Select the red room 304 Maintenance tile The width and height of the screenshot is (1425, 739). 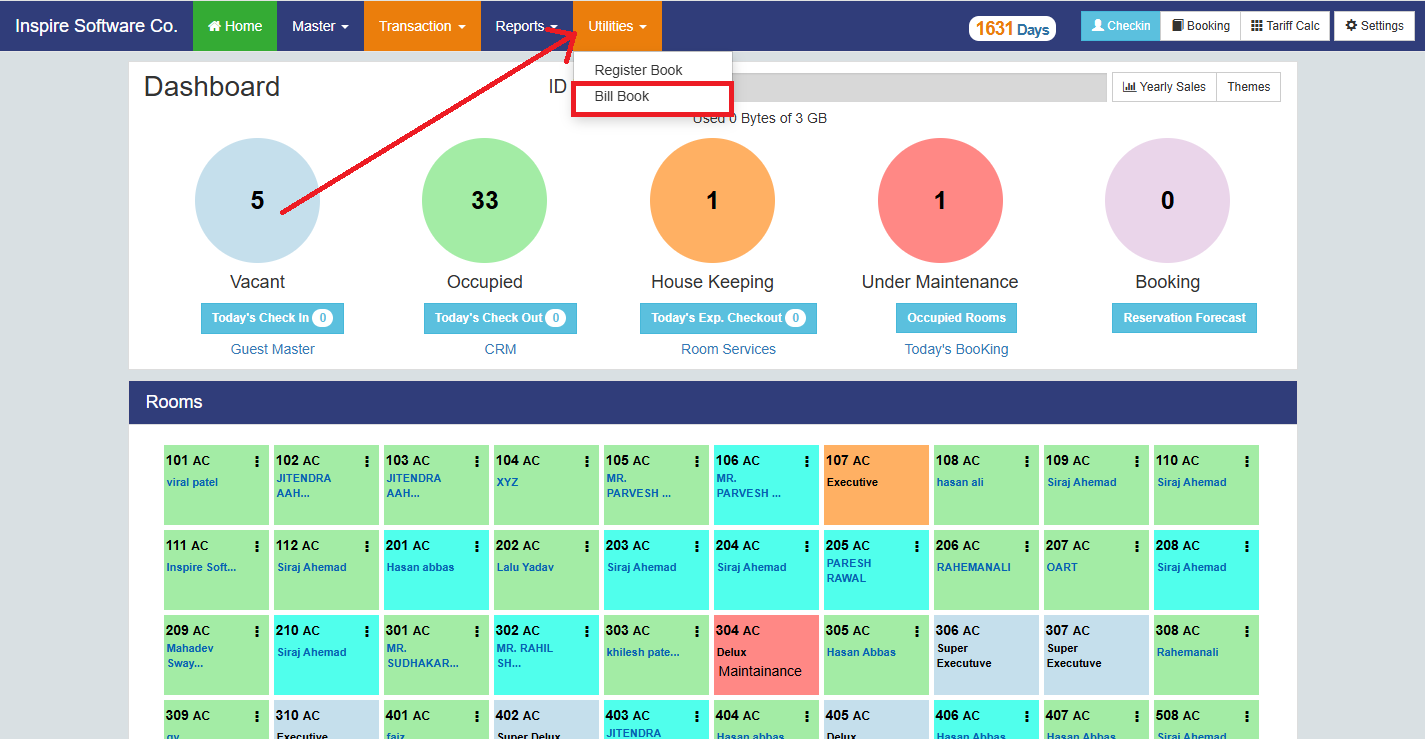click(x=766, y=655)
